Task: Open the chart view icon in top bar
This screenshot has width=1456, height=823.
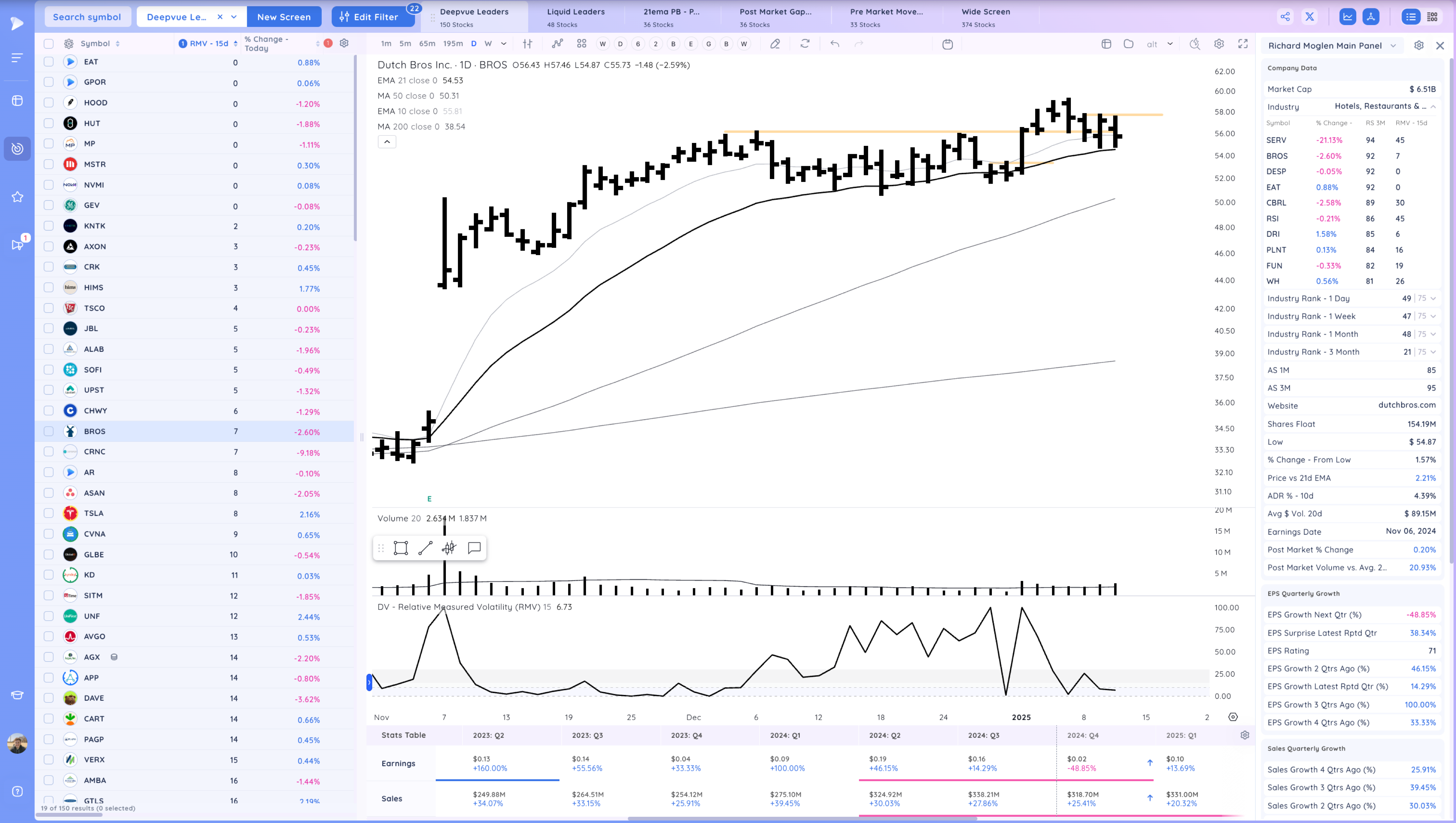Action: coord(1348,17)
